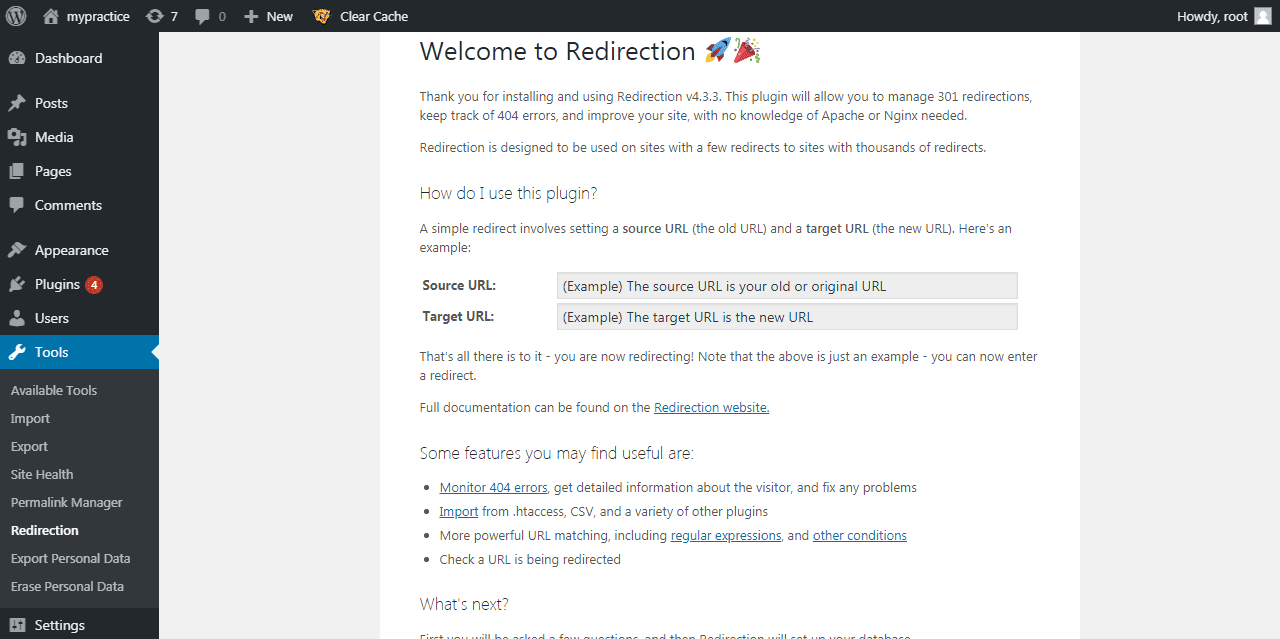1280x639 pixels.
Task: Click the Clear Cache cheetah icon
Action: coord(322,16)
